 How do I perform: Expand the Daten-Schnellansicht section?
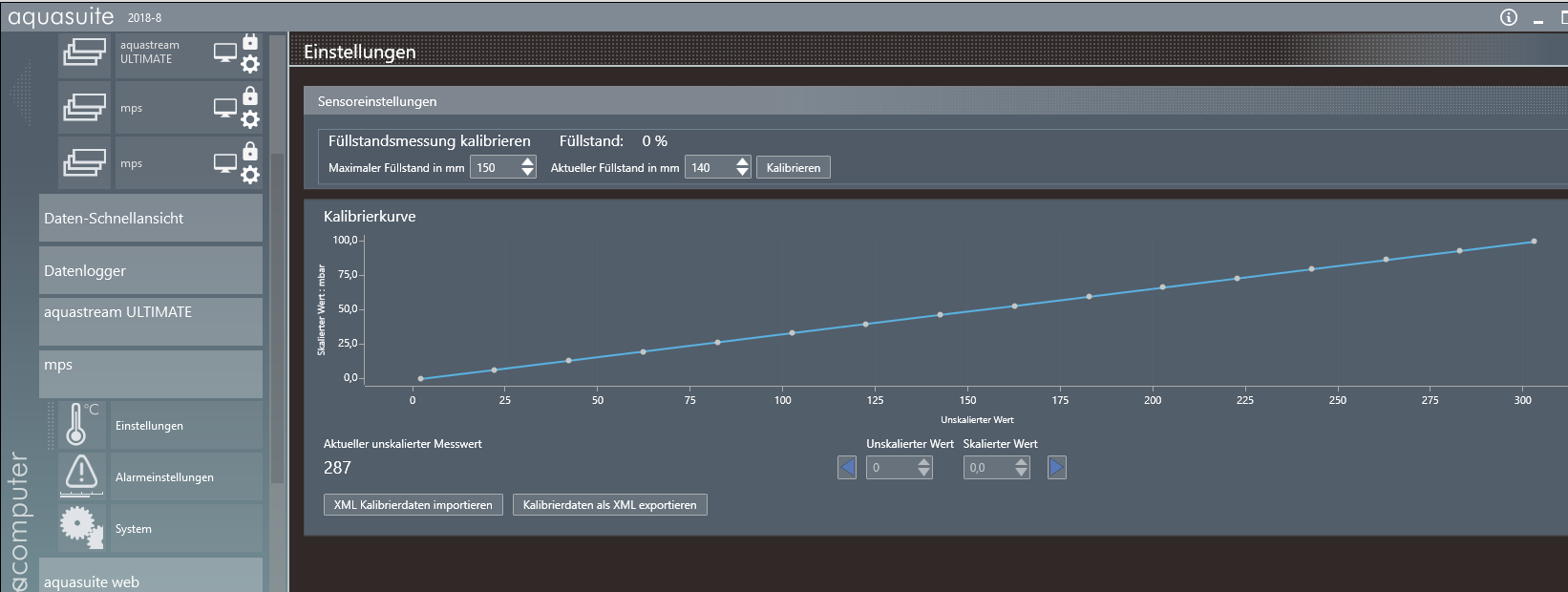tap(151, 219)
